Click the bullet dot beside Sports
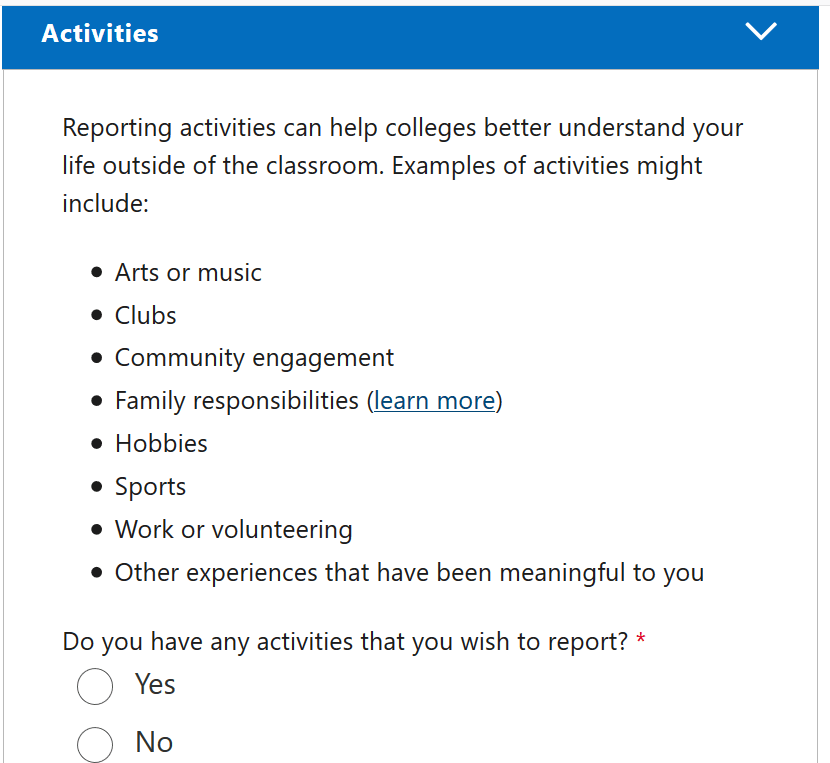830x763 pixels. pyautogui.click(x=96, y=487)
